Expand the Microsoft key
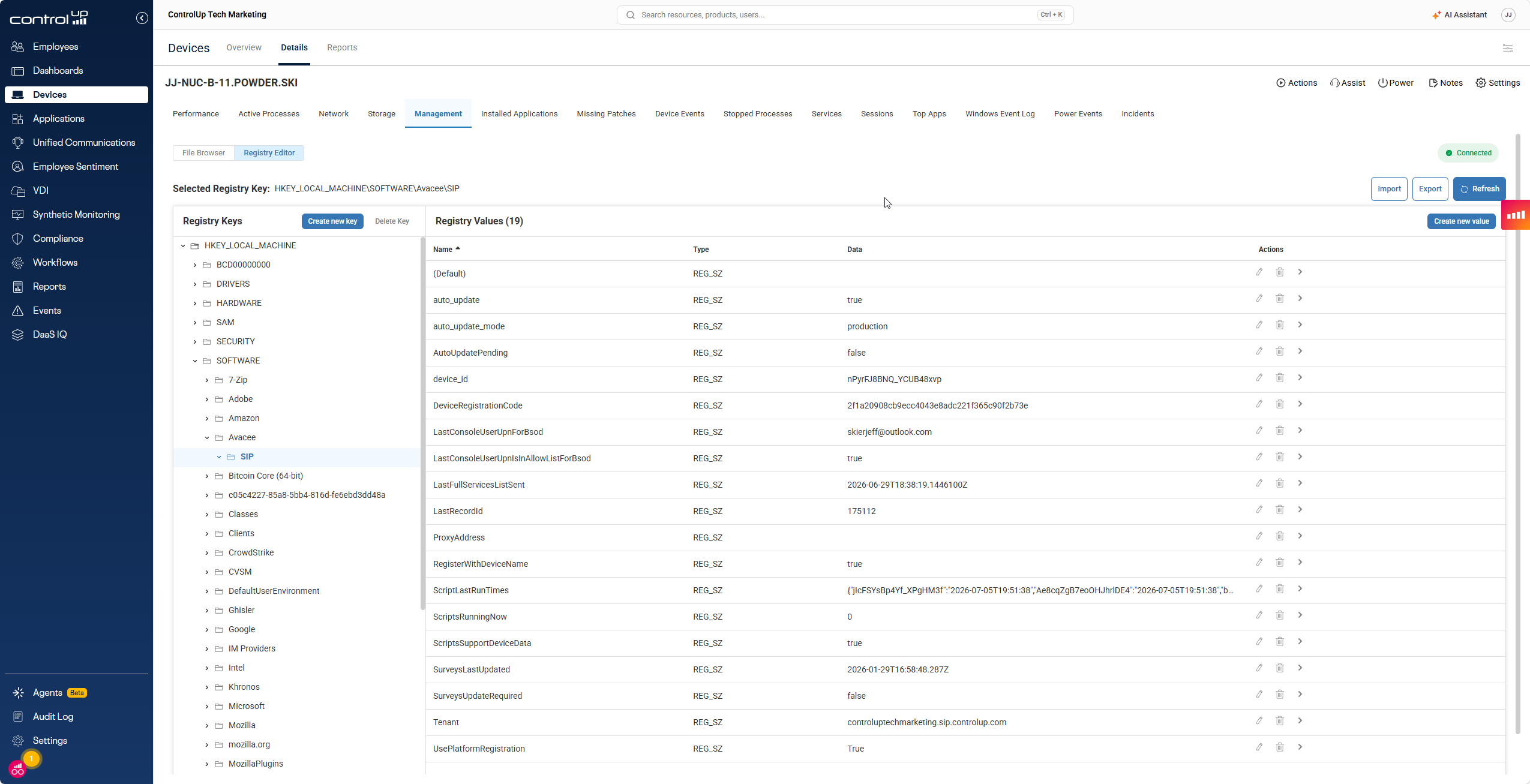Image resolution: width=1530 pixels, height=784 pixels. (206, 706)
